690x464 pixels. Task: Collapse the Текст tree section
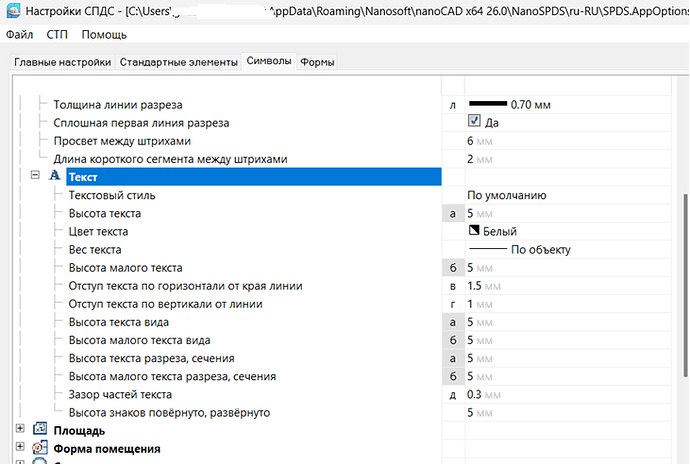pyautogui.click(x=35, y=175)
